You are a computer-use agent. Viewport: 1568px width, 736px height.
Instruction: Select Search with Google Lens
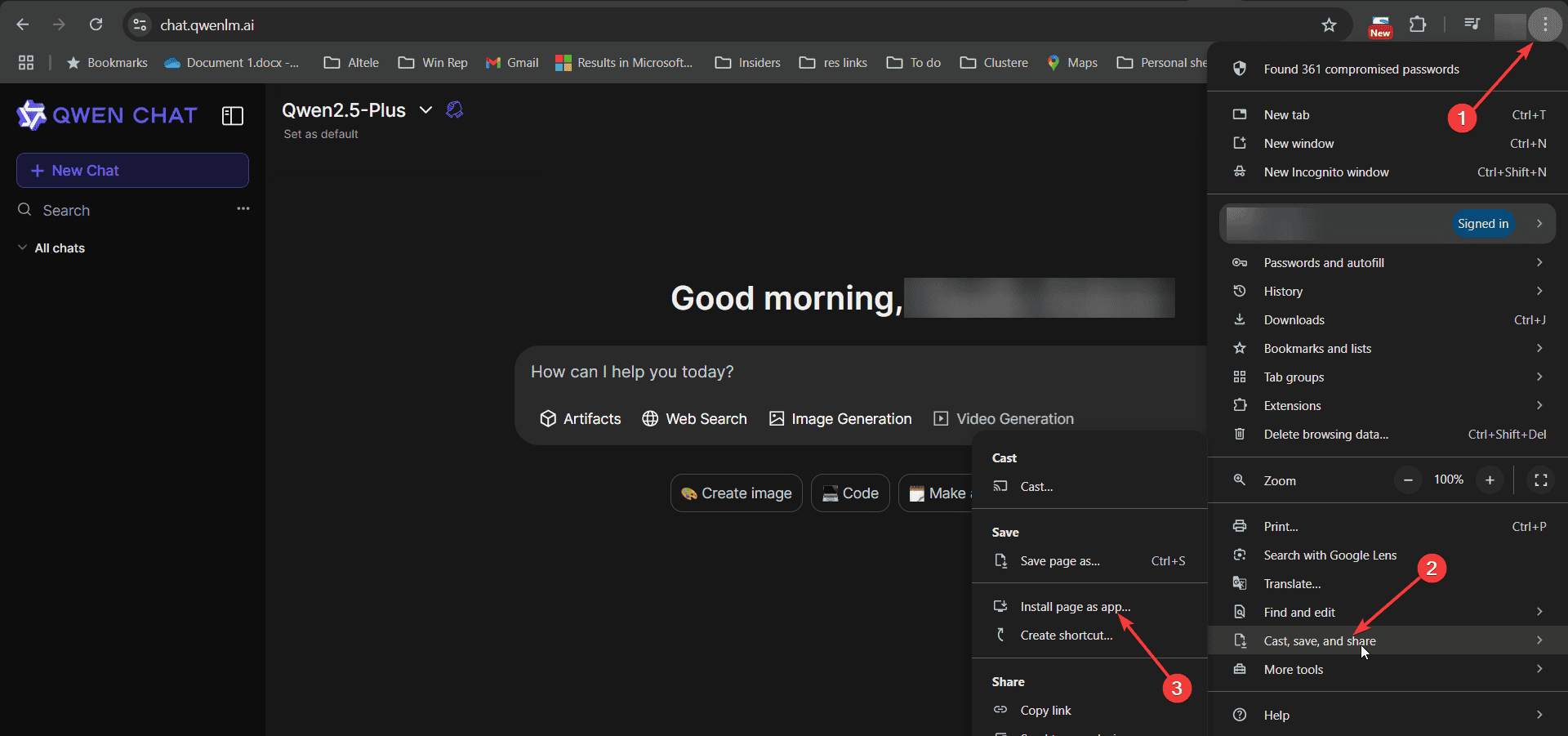(1388, 555)
